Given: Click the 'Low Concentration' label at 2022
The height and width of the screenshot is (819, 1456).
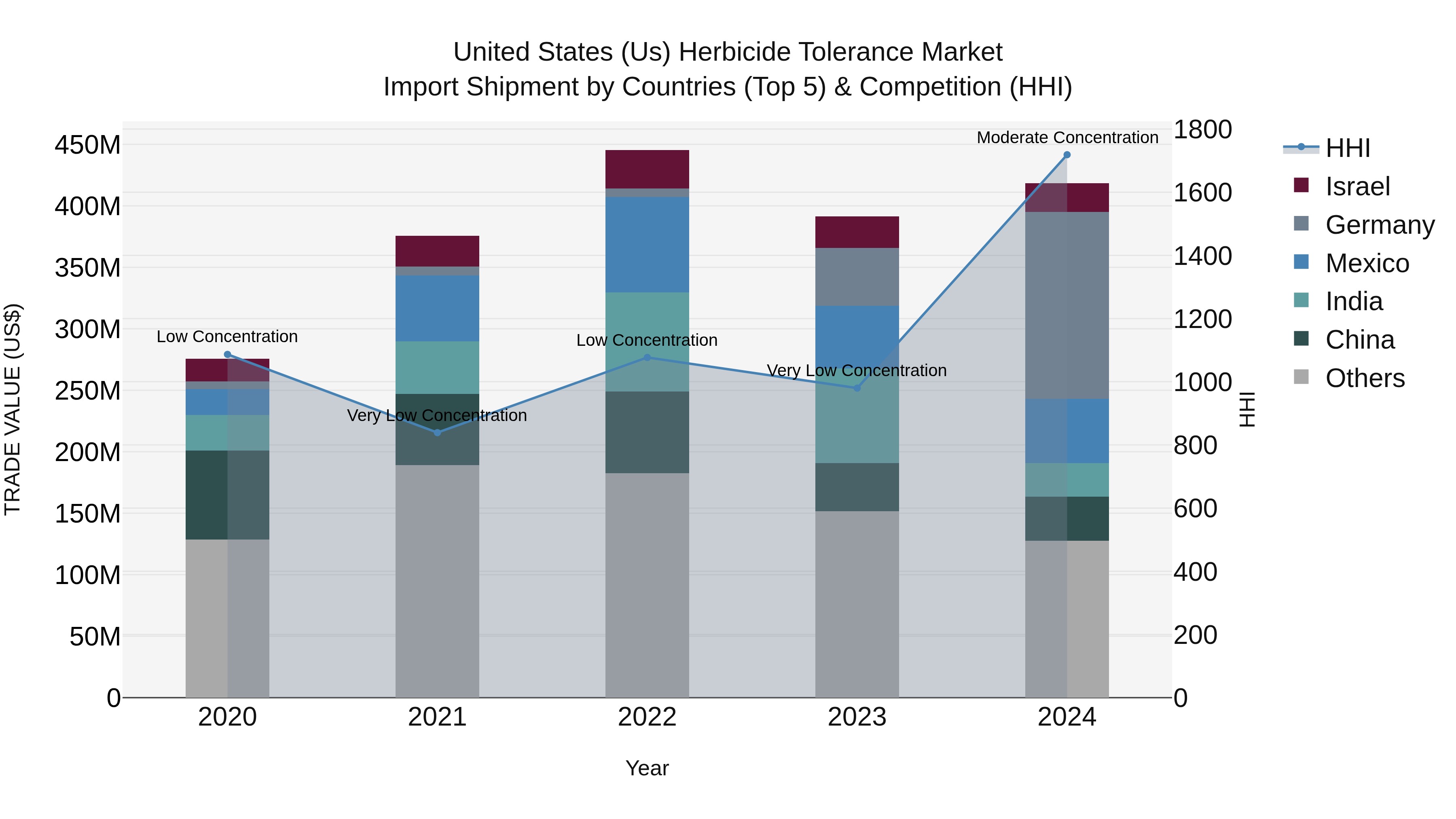Looking at the screenshot, I should [x=647, y=340].
